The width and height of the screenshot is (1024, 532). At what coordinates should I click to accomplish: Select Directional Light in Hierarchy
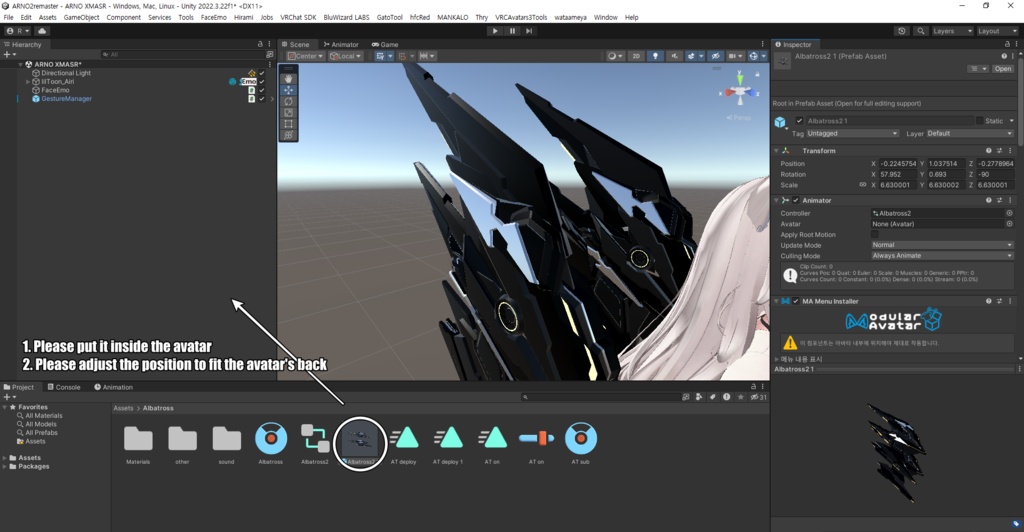(66, 73)
